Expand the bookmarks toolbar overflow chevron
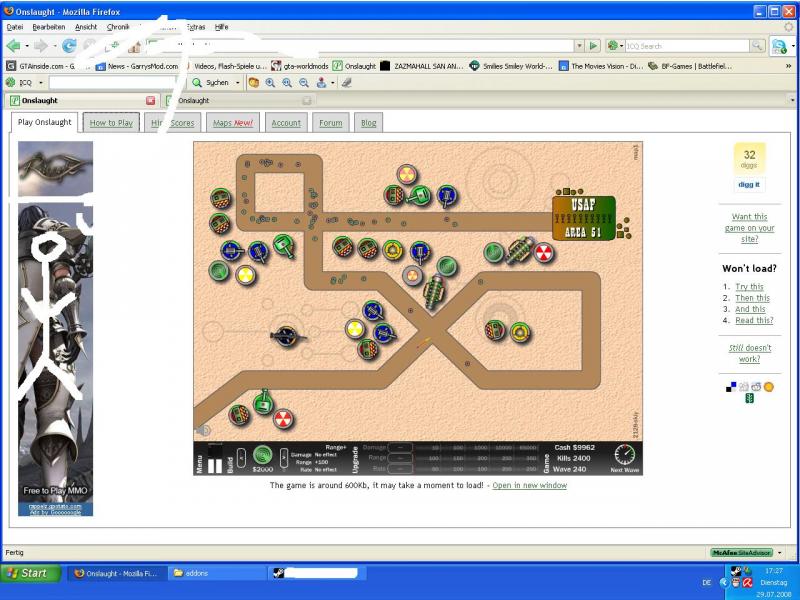The height and width of the screenshot is (600, 800). [x=787, y=66]
